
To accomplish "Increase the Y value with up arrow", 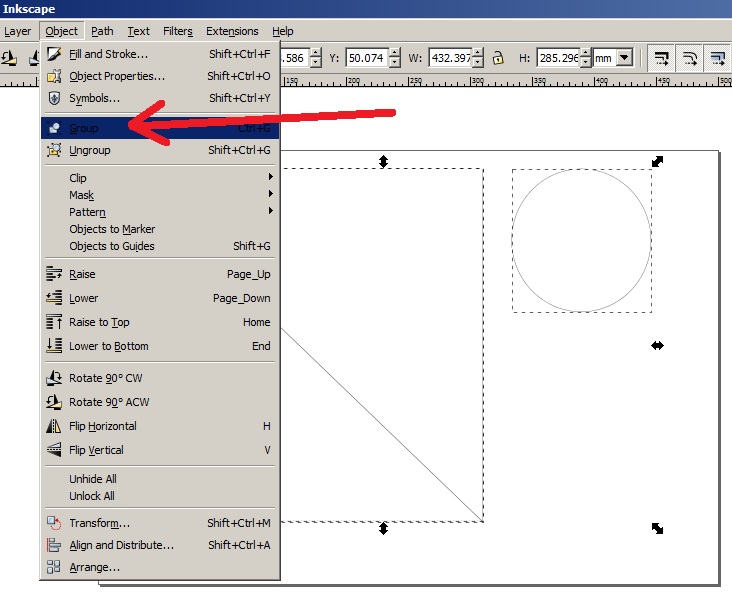I will click(x=395, y=53).
